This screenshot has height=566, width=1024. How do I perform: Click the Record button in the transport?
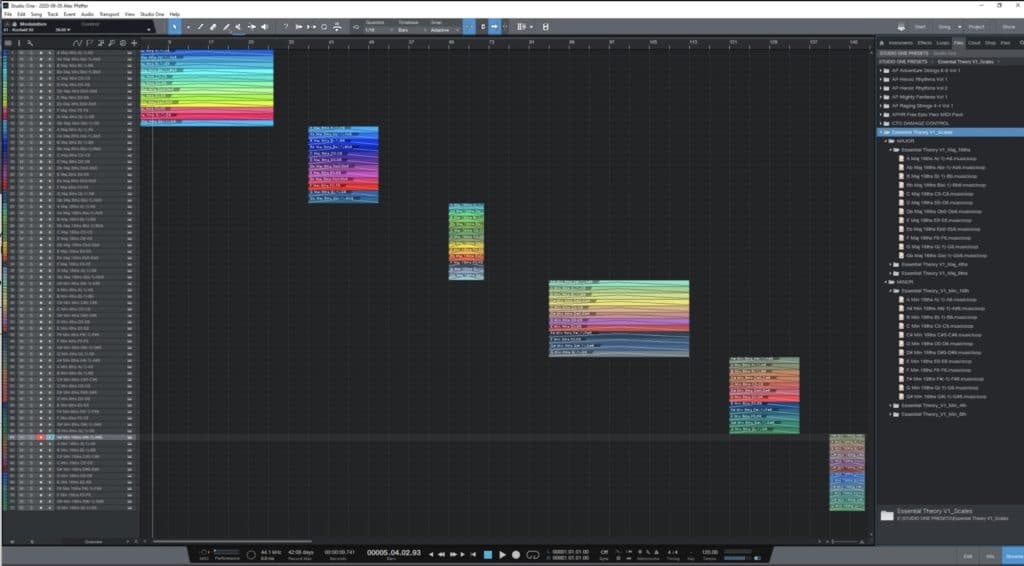[x=516, y=554]
